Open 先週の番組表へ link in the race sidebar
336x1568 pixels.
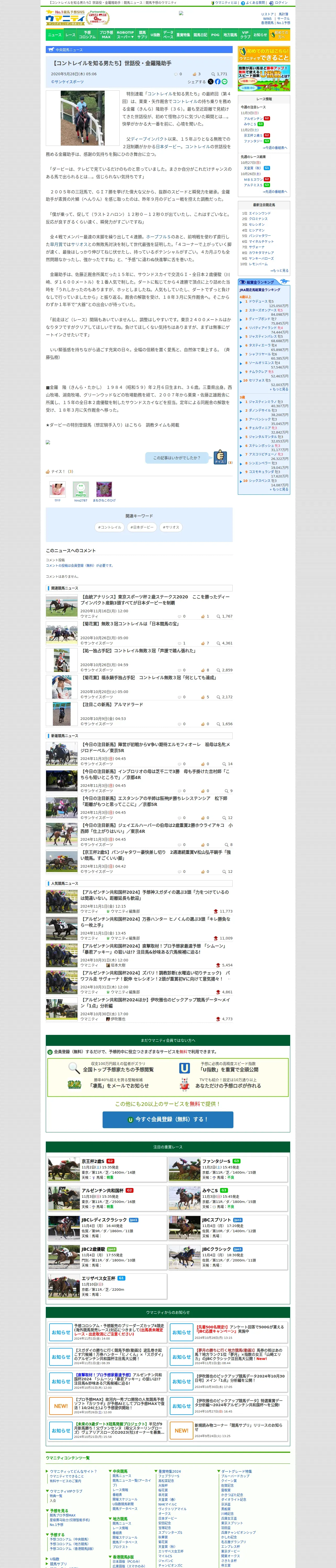(x=275, y=192)
